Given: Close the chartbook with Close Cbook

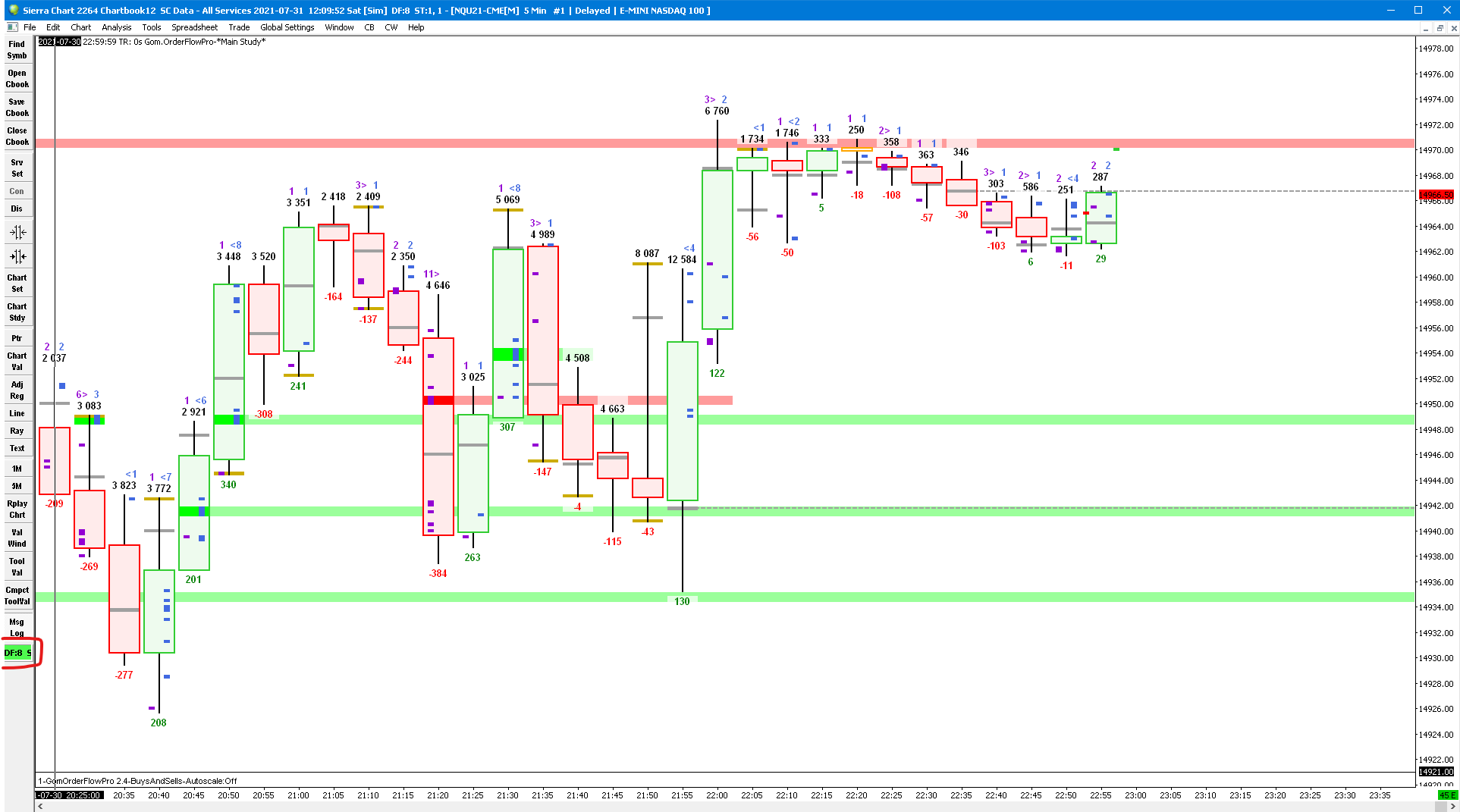Looking at the screenshot, I should 17,136.
